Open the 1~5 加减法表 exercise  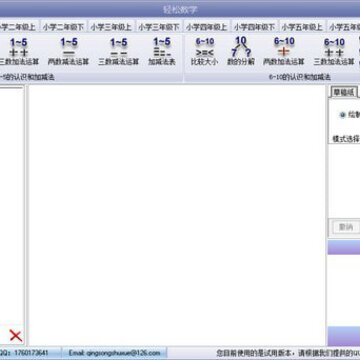[x=162, y=51]
